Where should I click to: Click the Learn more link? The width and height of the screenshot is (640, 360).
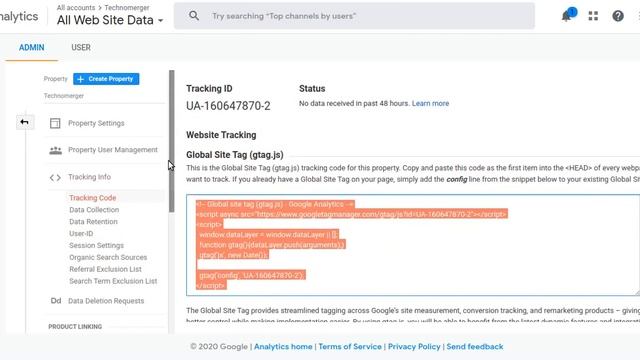[430, 103]
